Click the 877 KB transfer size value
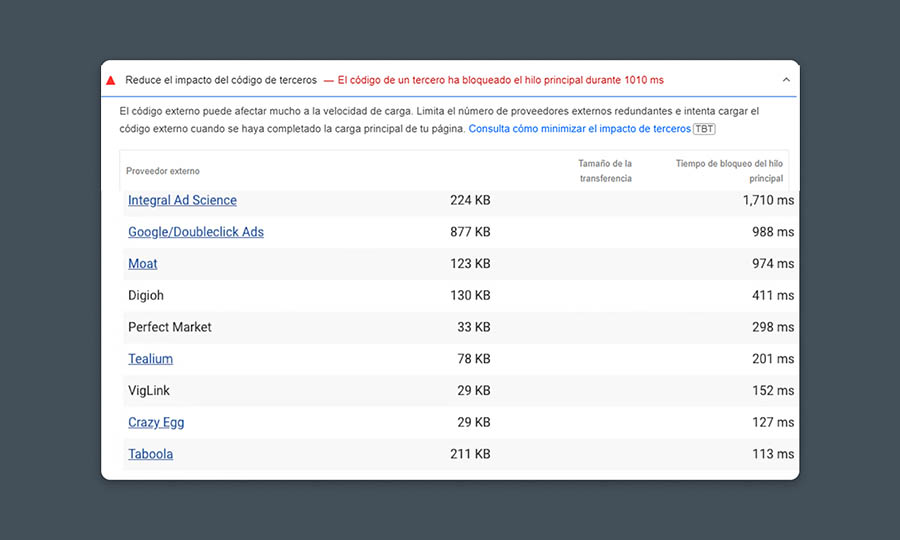Screen dimensions: 900x540 coord(470,232)
